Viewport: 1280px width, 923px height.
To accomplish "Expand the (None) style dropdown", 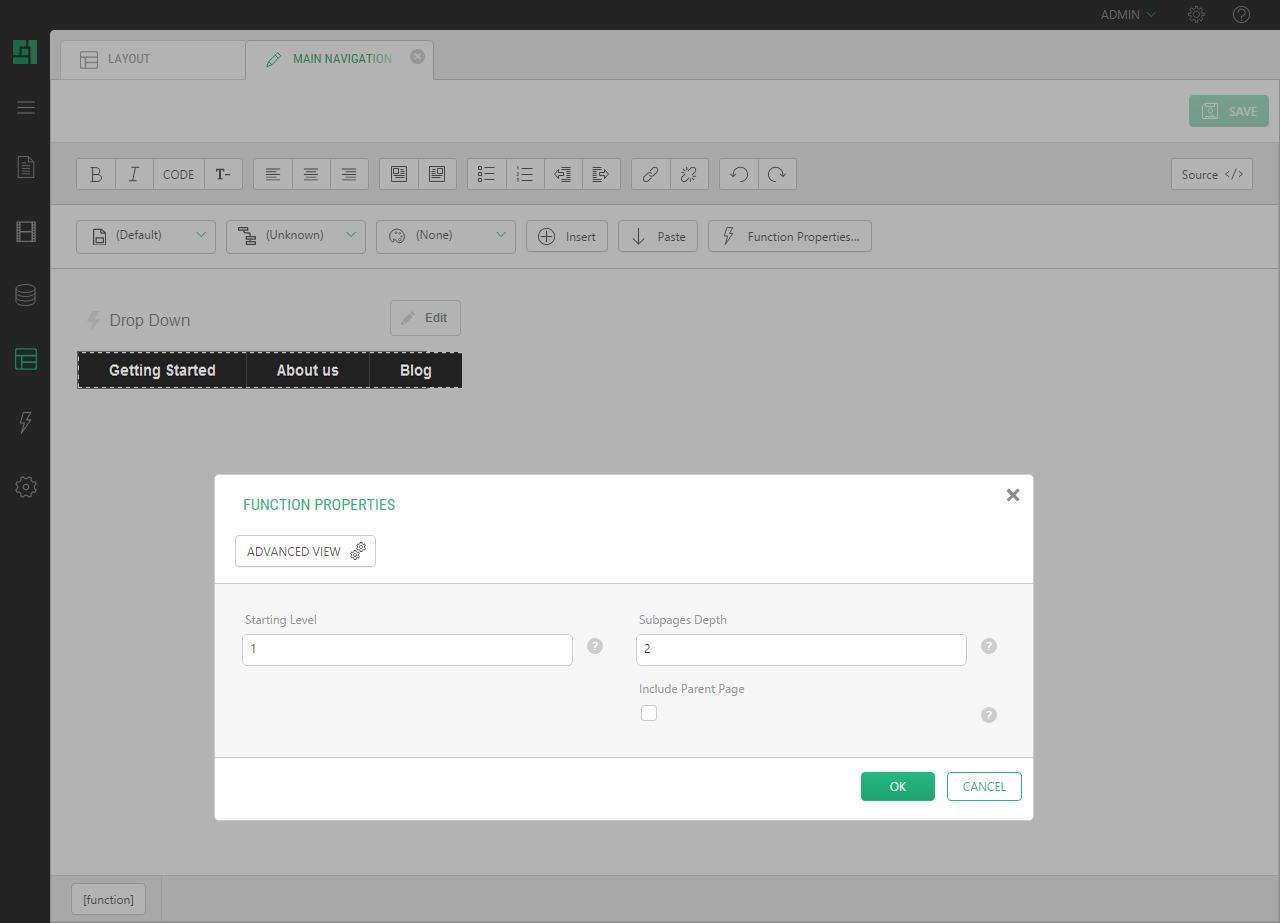I will point(446,236).
